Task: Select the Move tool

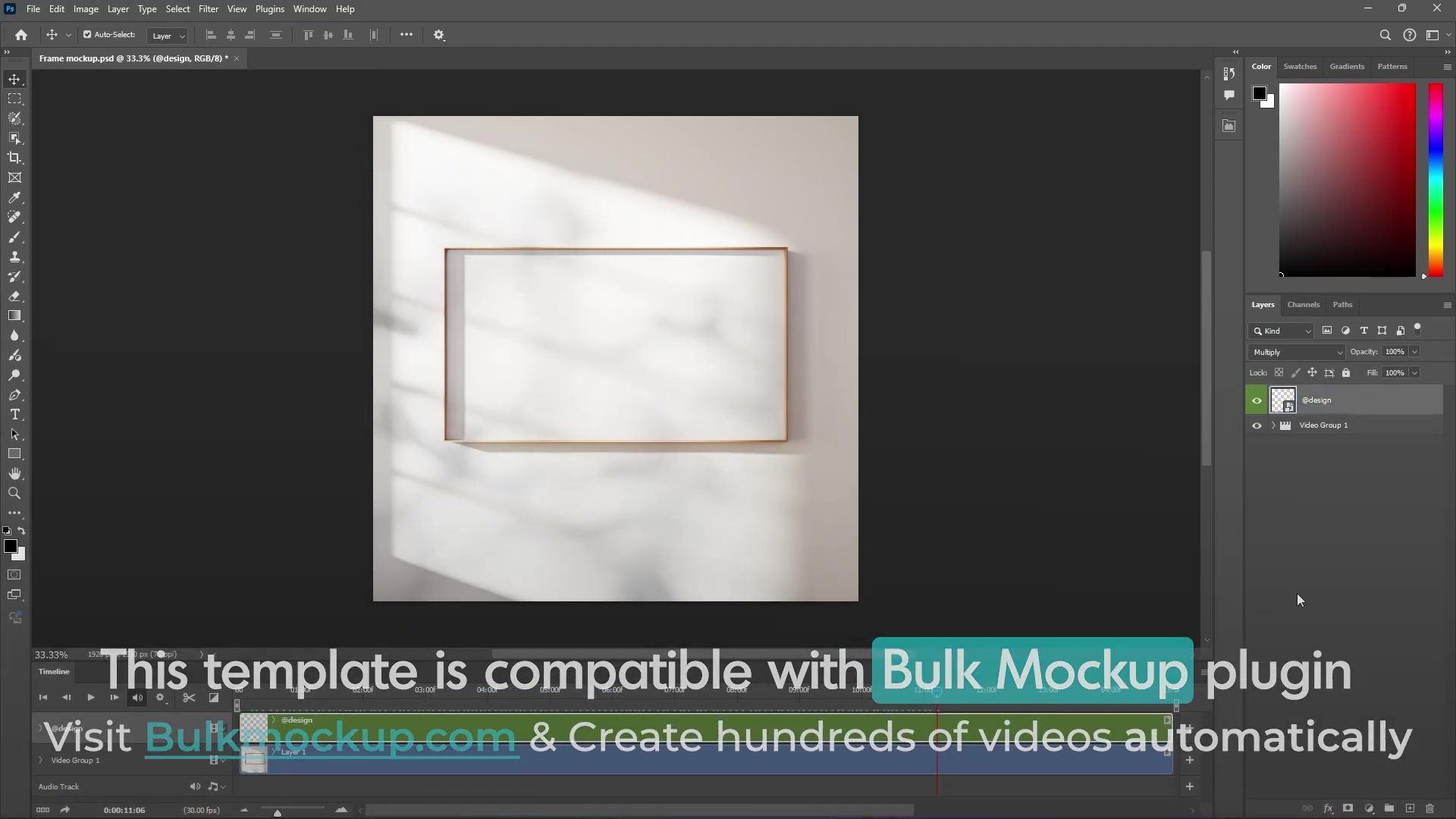Action: [14, 79]
